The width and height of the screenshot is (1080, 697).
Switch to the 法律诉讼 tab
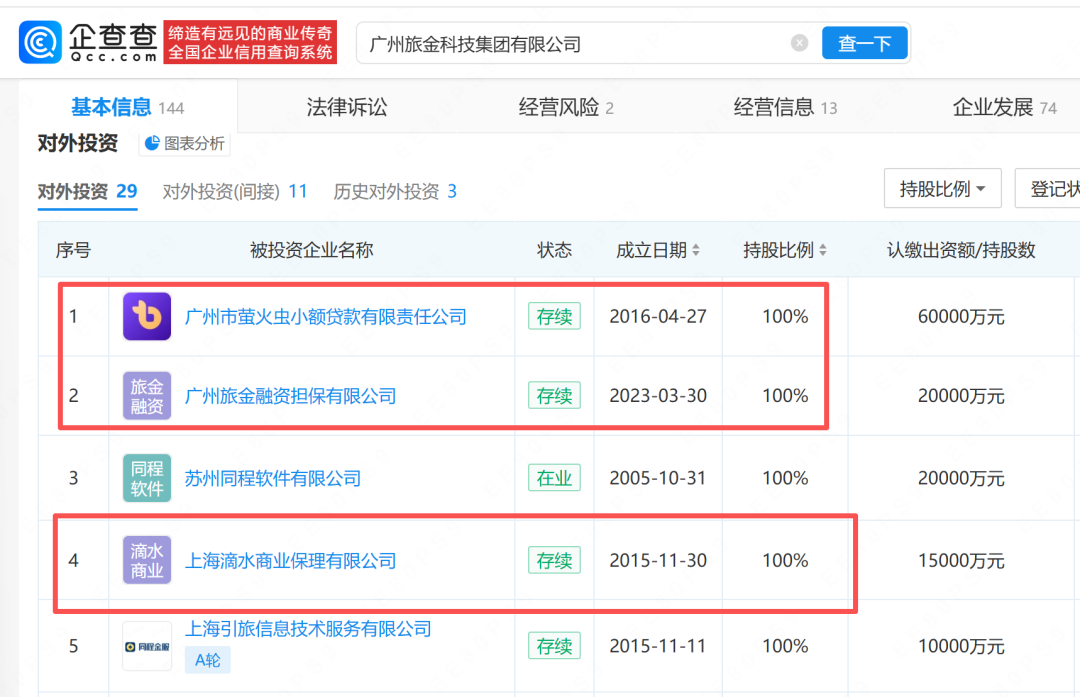[x=346, y=107]
